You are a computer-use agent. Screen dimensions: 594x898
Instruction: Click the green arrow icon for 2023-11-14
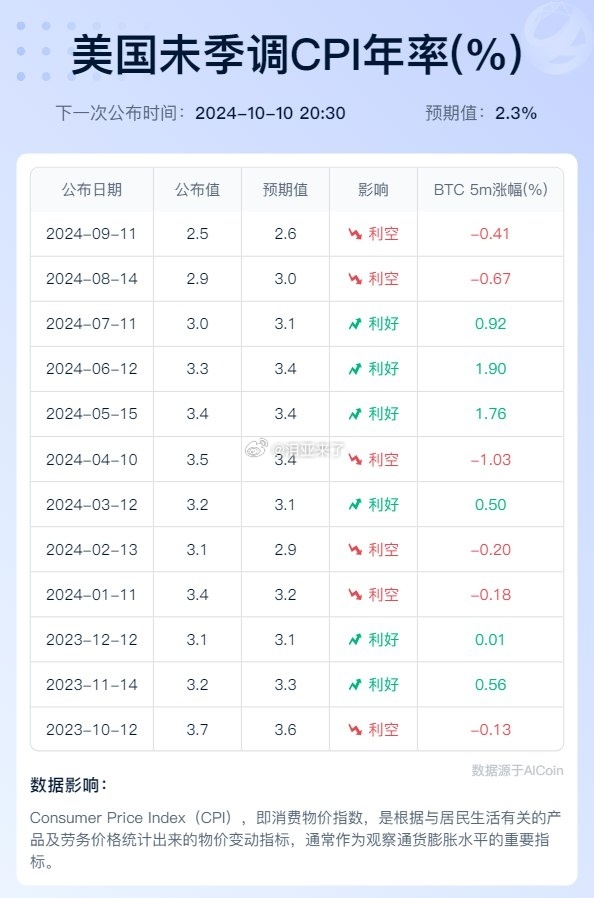click(355, 684)
